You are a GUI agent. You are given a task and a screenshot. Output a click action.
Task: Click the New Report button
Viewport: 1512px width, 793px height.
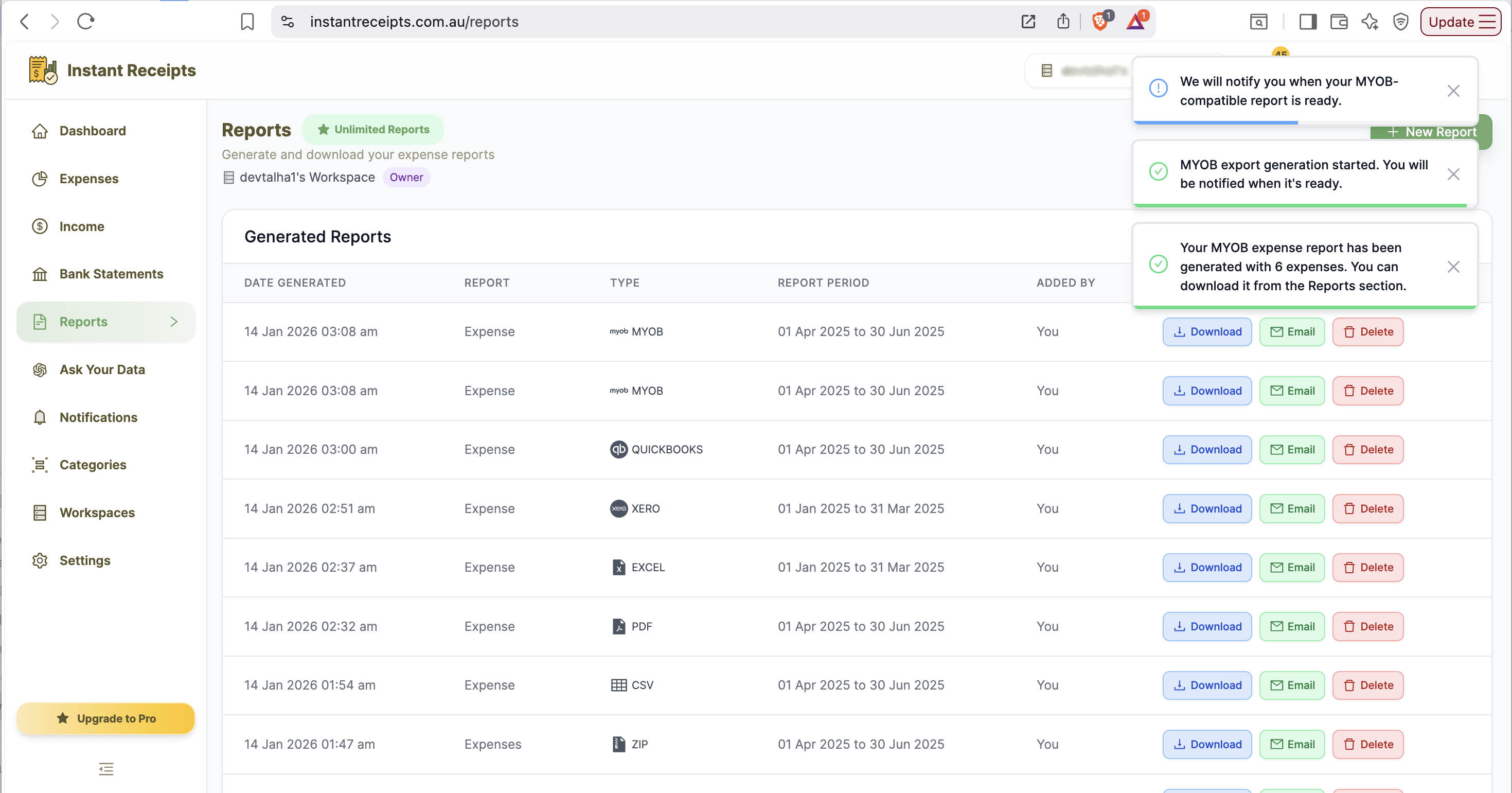click(x=1431, y=132)
